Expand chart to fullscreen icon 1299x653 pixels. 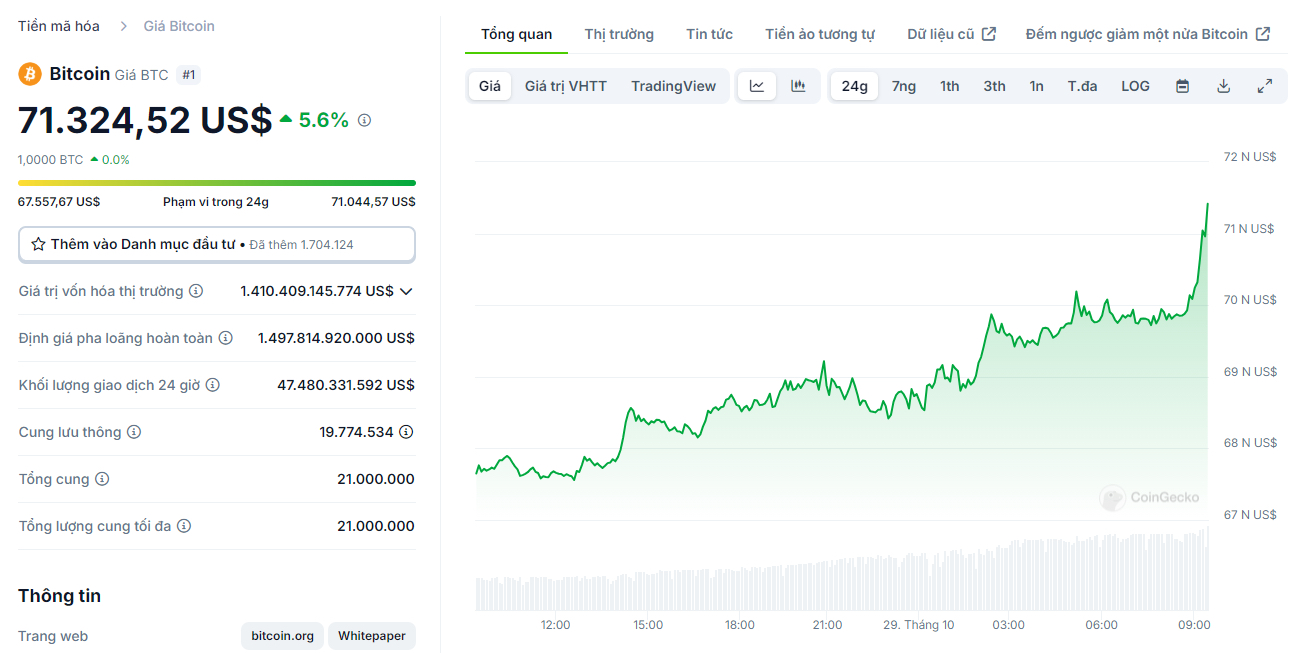coord(1265,86)
